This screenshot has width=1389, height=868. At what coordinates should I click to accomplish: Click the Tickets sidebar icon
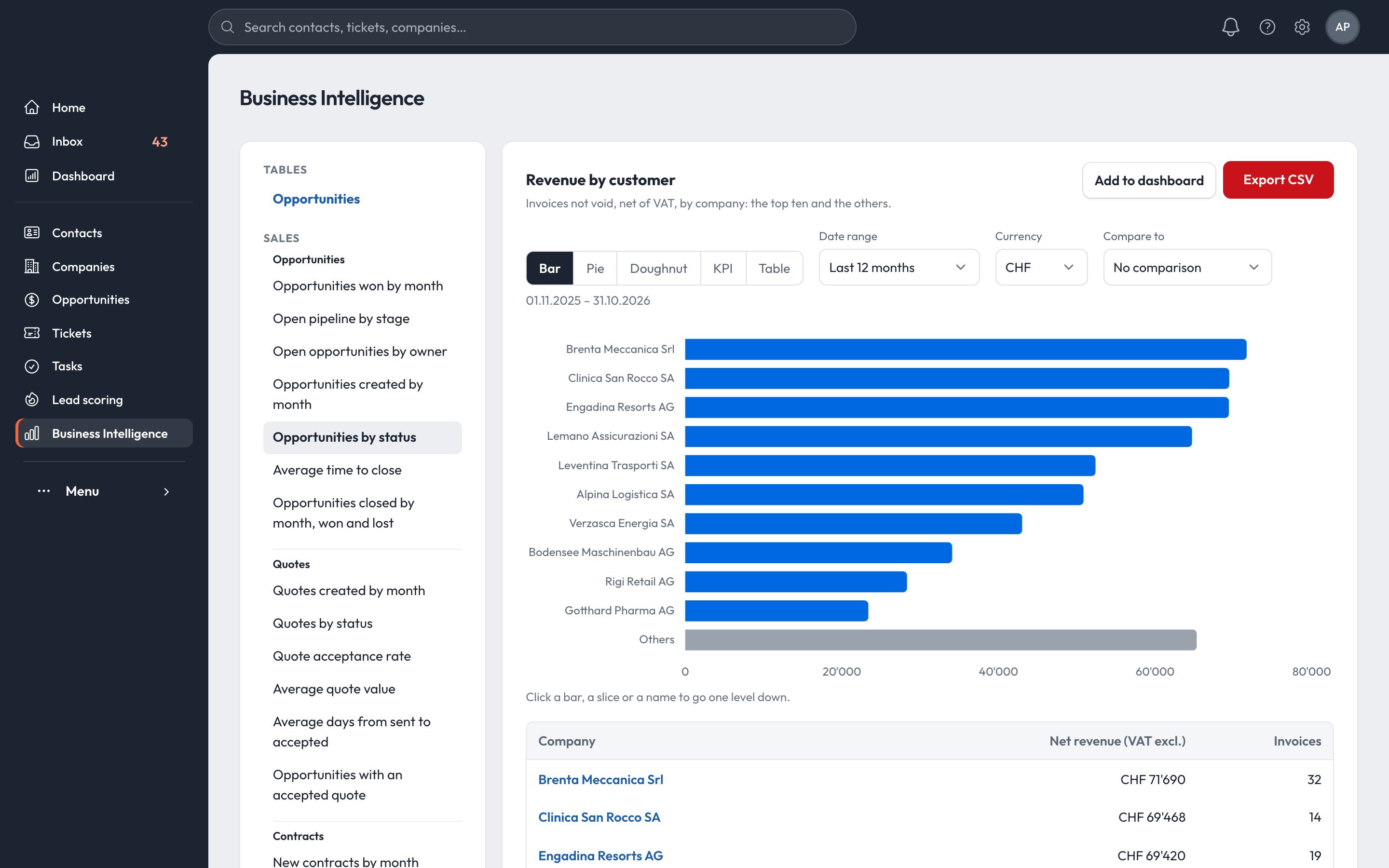[32, 333]
